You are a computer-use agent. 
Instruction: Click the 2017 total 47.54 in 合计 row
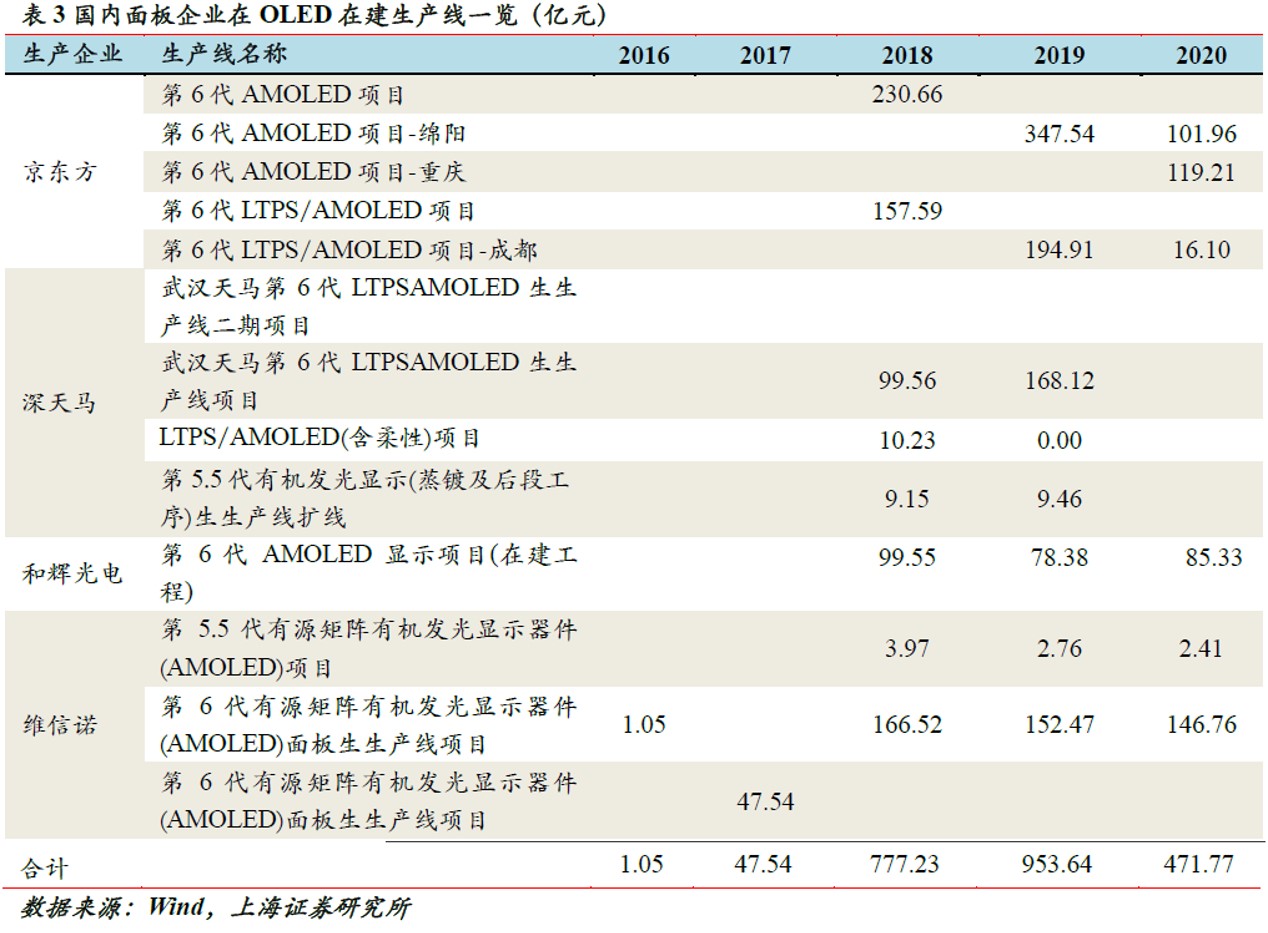coord(762,864)
